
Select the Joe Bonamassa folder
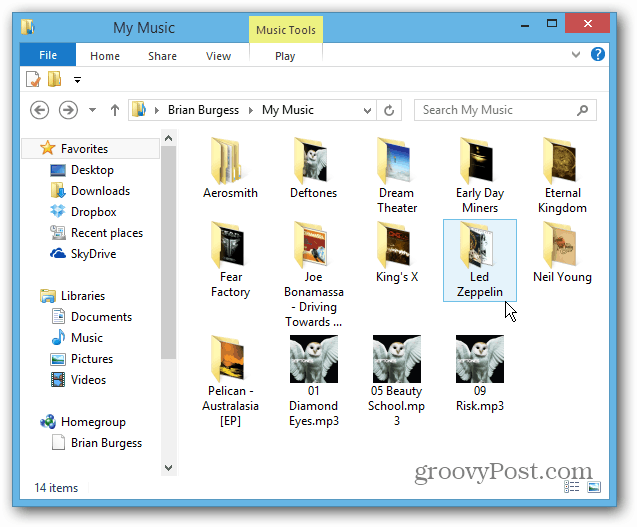coord(313,275)
